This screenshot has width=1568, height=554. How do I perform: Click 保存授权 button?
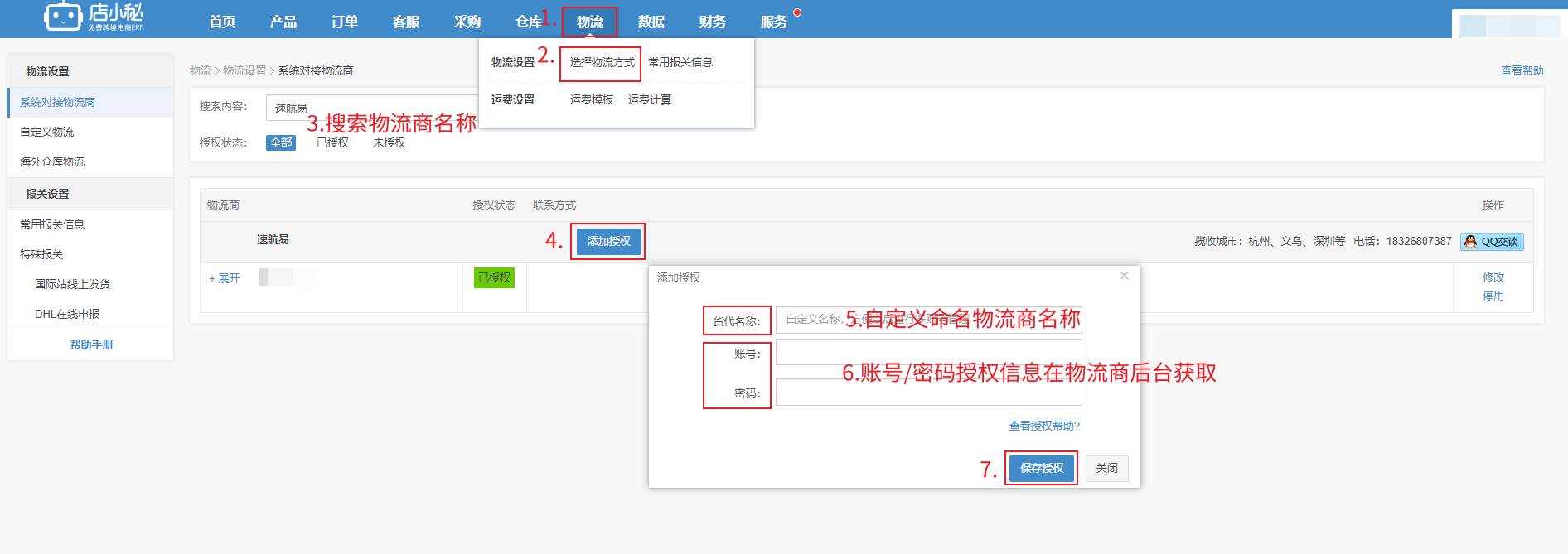1042,469
